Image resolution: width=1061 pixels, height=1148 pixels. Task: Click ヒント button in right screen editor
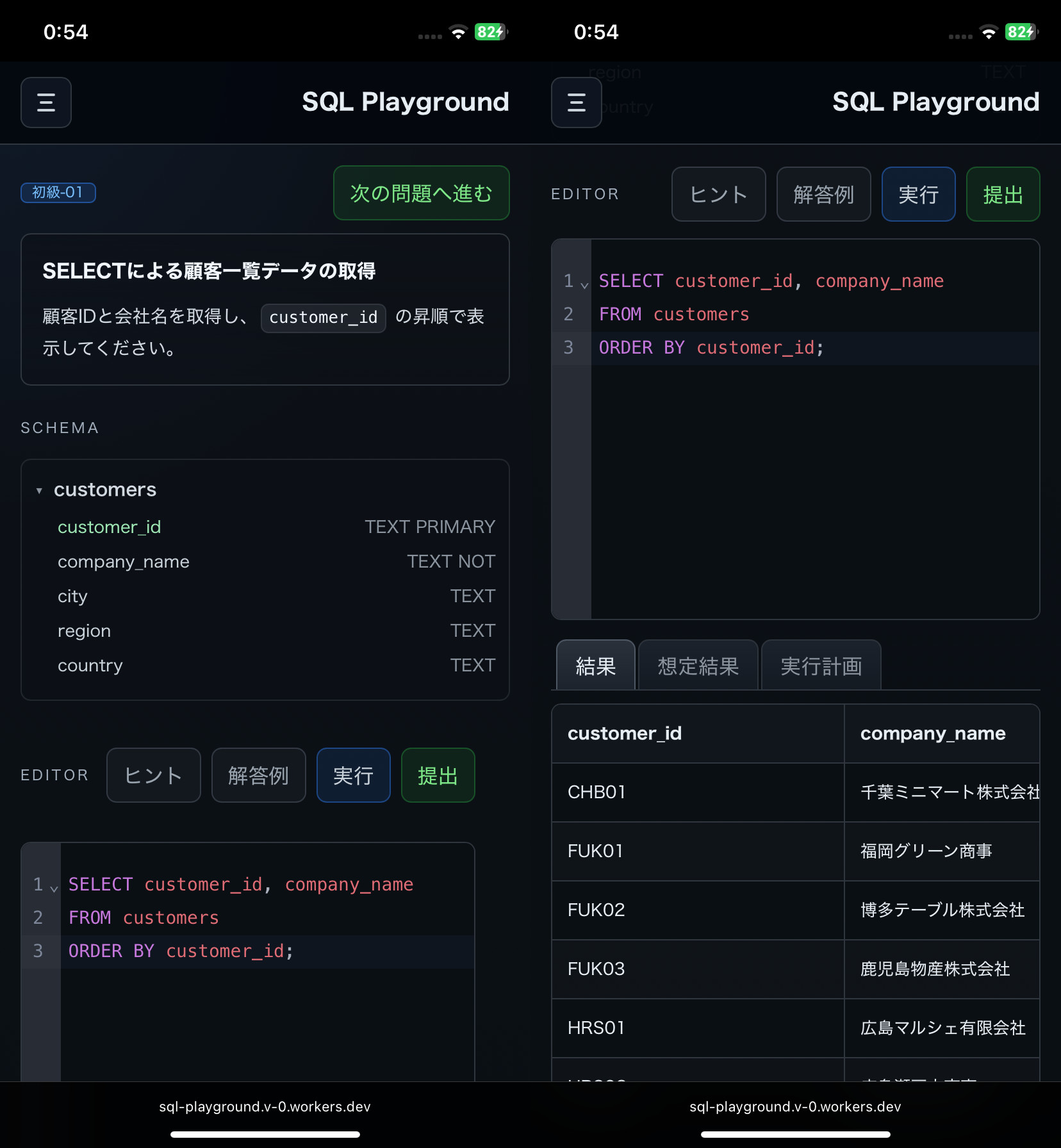(x=719, y=194)
